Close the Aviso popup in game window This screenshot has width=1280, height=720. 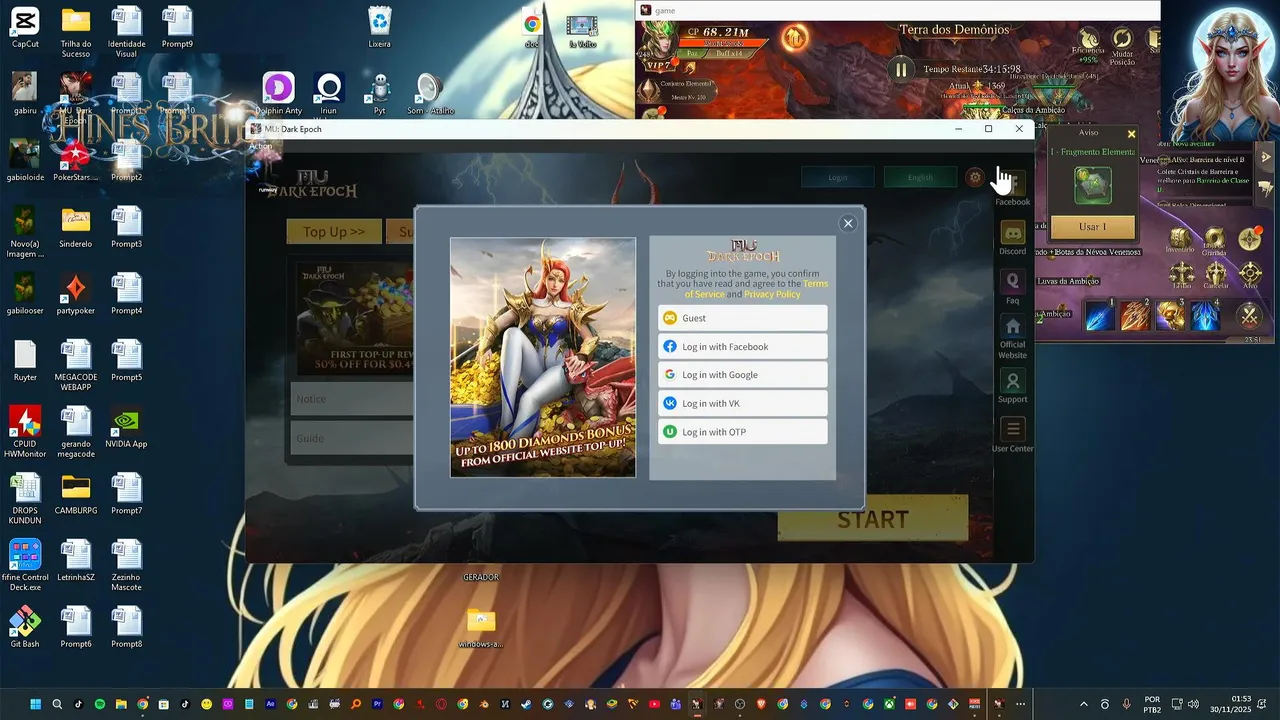point(1131,133)
